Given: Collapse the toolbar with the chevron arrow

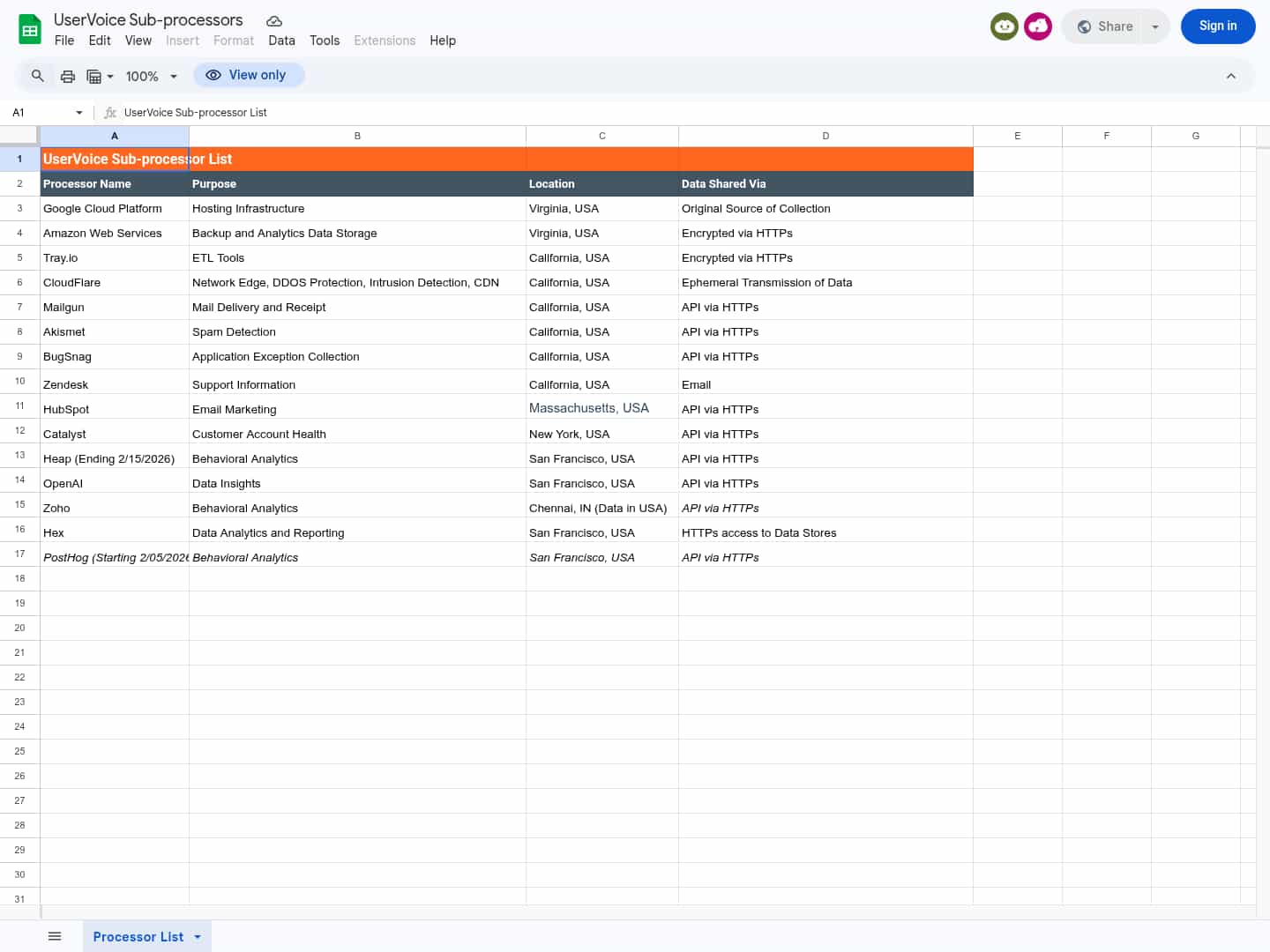Looking at the screenshot, I should tap(1230, 76).
